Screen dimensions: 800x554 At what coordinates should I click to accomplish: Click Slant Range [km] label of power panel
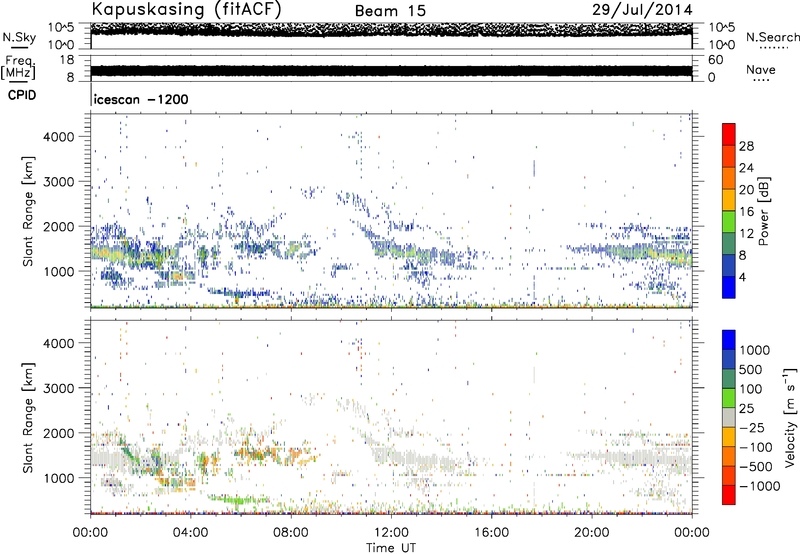28,211
